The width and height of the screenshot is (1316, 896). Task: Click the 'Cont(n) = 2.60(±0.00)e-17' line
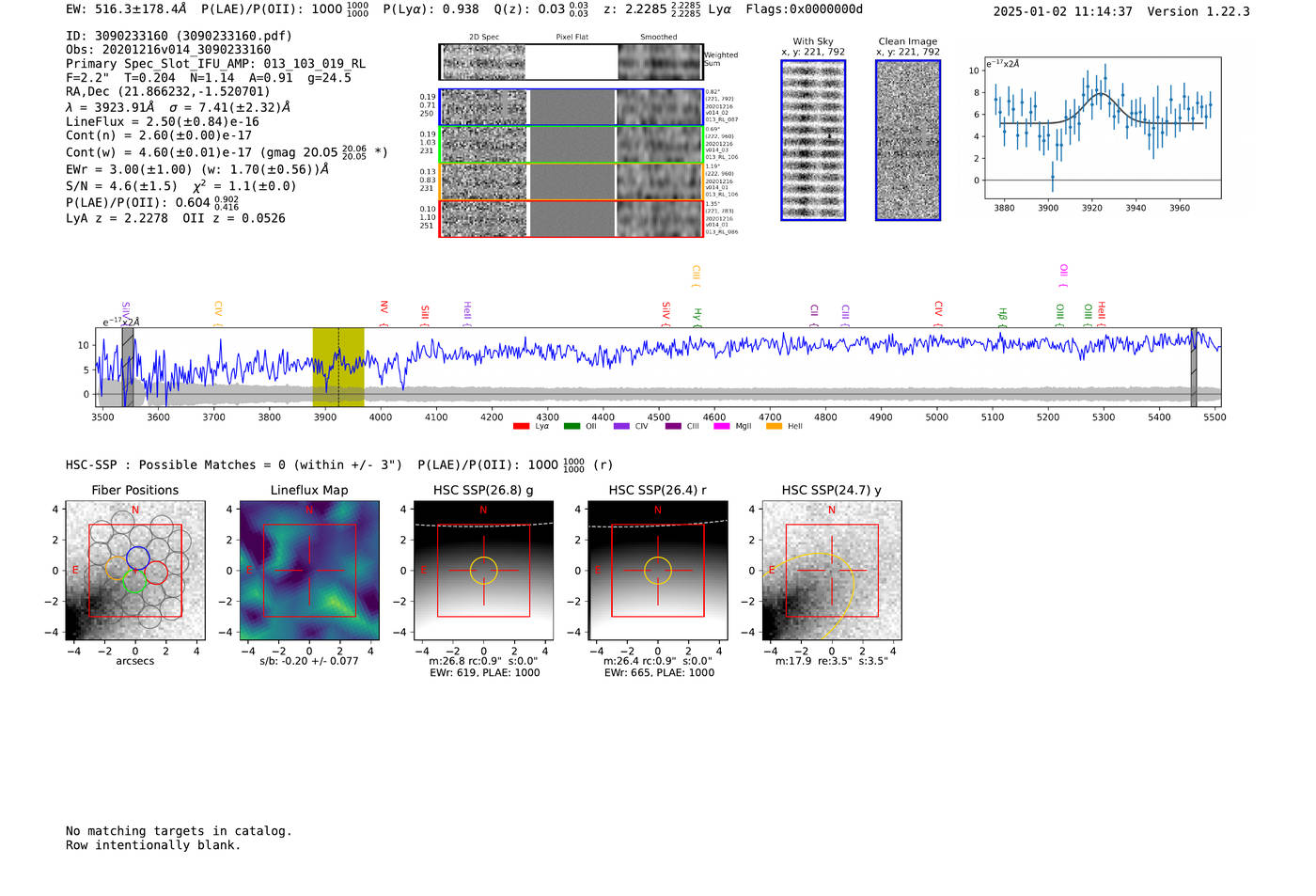(159, 135)
